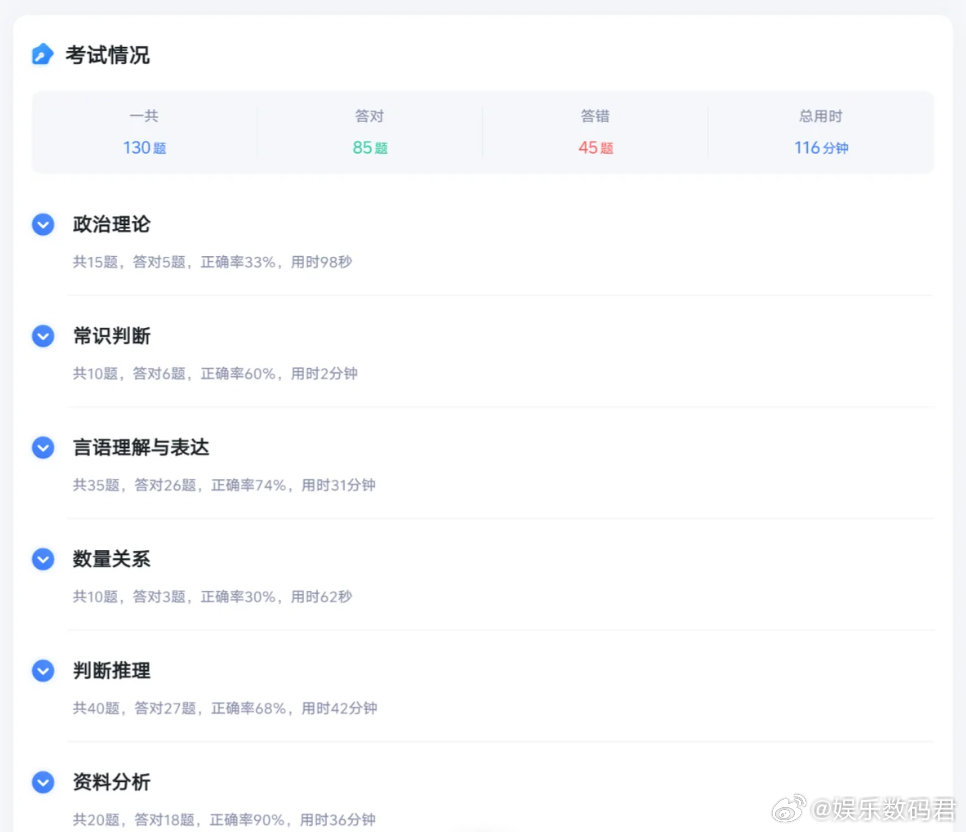
Task: Click the blue arrow icon for 政治理论
Action: 42,224
